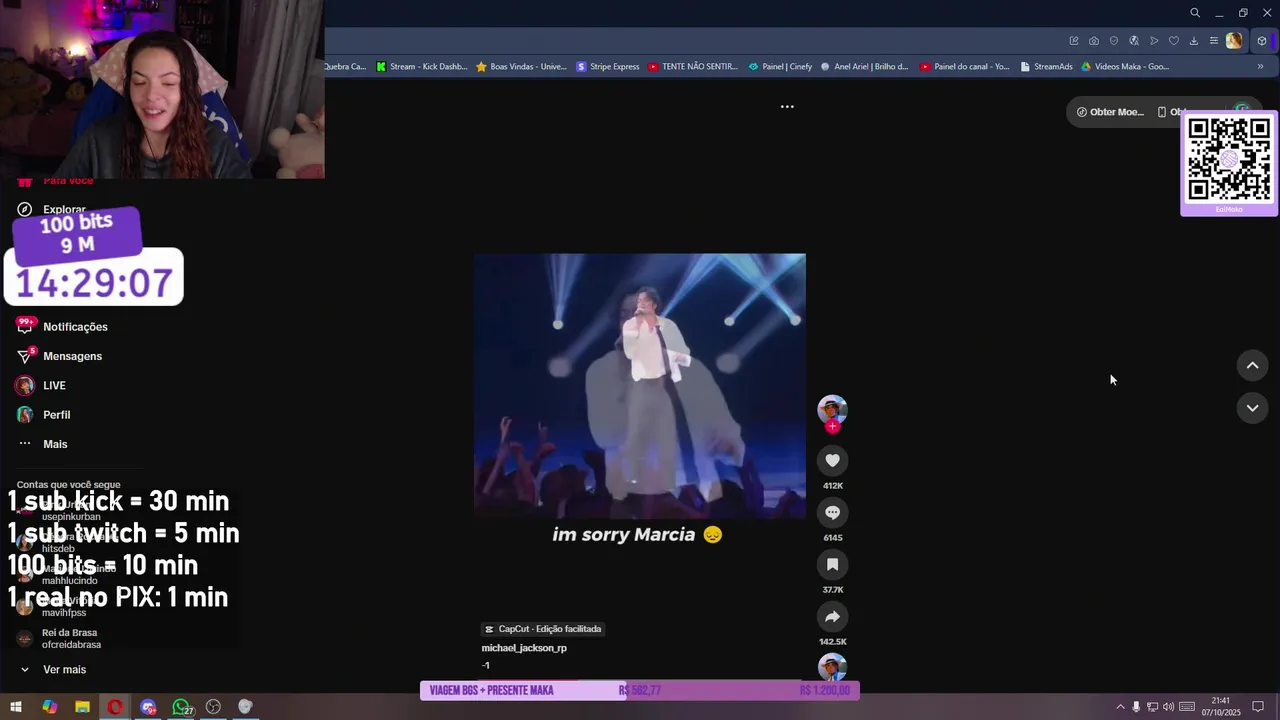Go to next video with down chevron

(x=1252, y=408)
